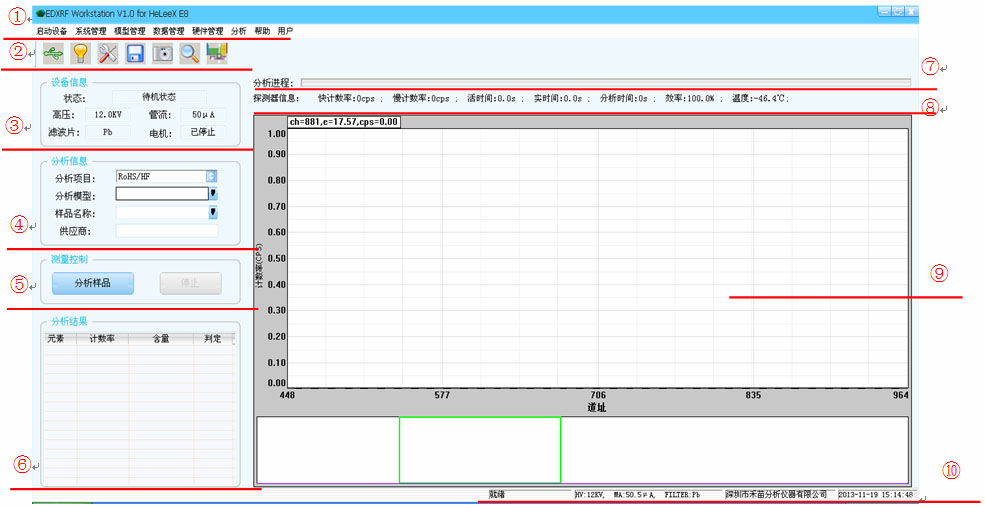This screenshot has width=985, height=508.
Task: Click the 分析样品 button
Action: [x=93, y=283]
